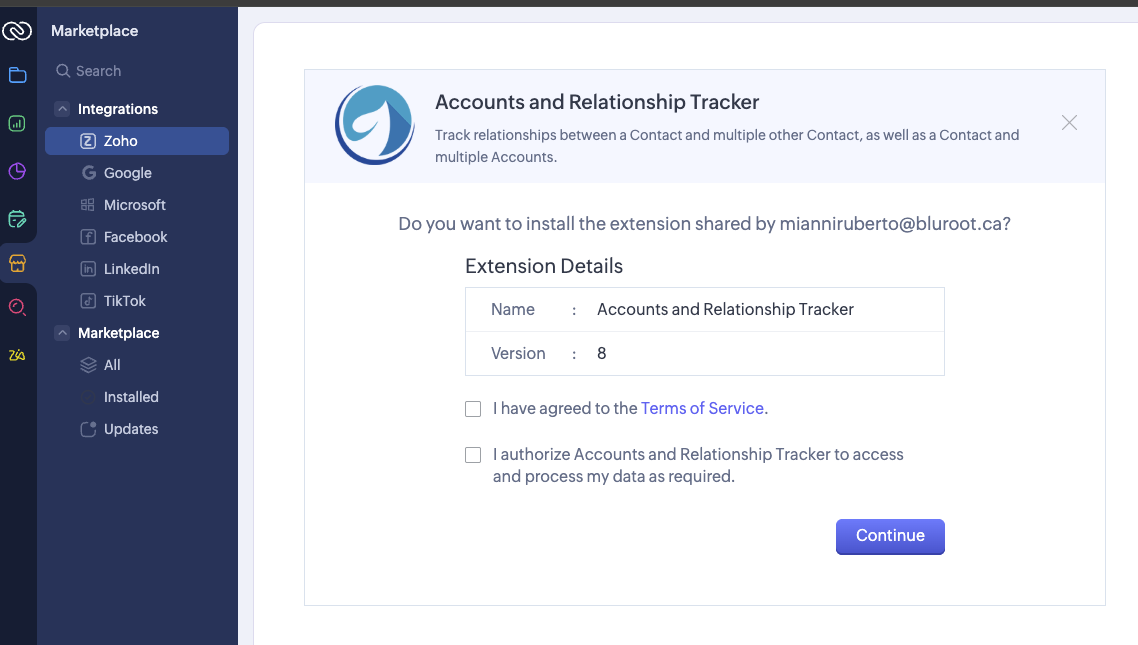Close the extension install dialog
The height and width of the screenshot is (645, 1138).
(1069, 123)
